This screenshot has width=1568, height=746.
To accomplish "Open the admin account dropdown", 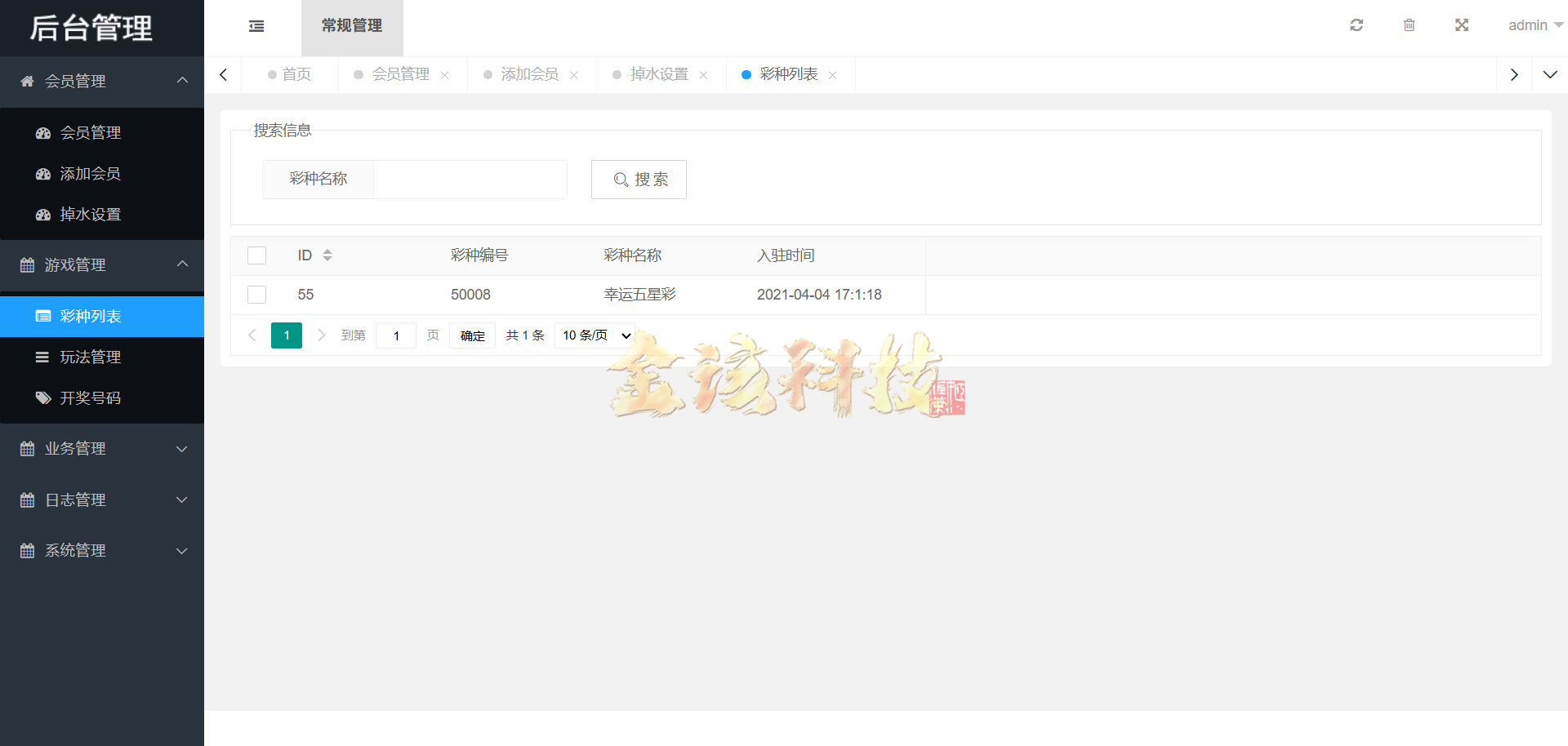I will point(1534,24).
